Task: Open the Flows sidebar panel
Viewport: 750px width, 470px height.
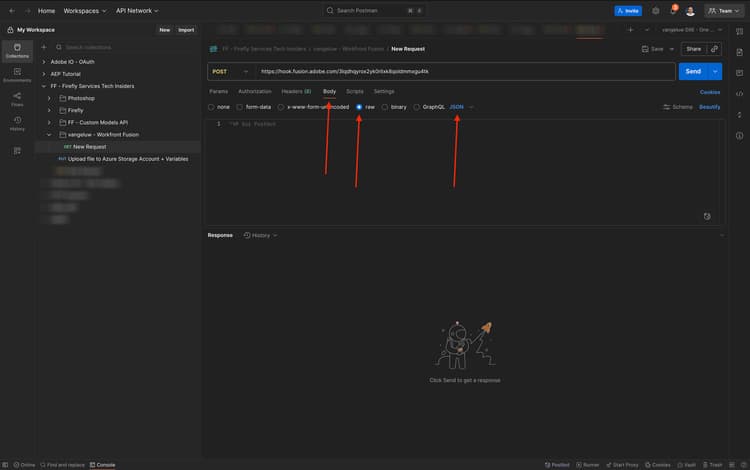Action: tap(17, 99)
